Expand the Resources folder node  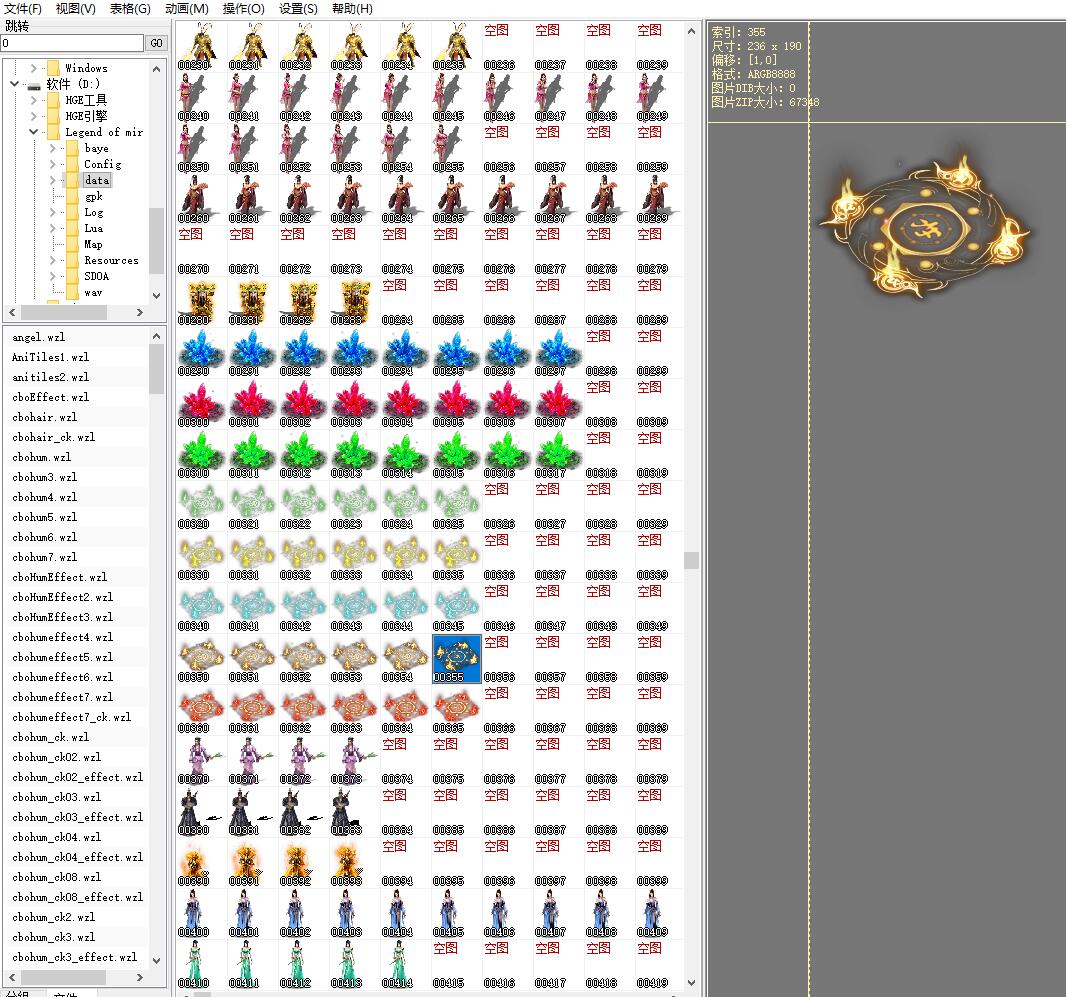pyautogui.click(x=52, y=260)
